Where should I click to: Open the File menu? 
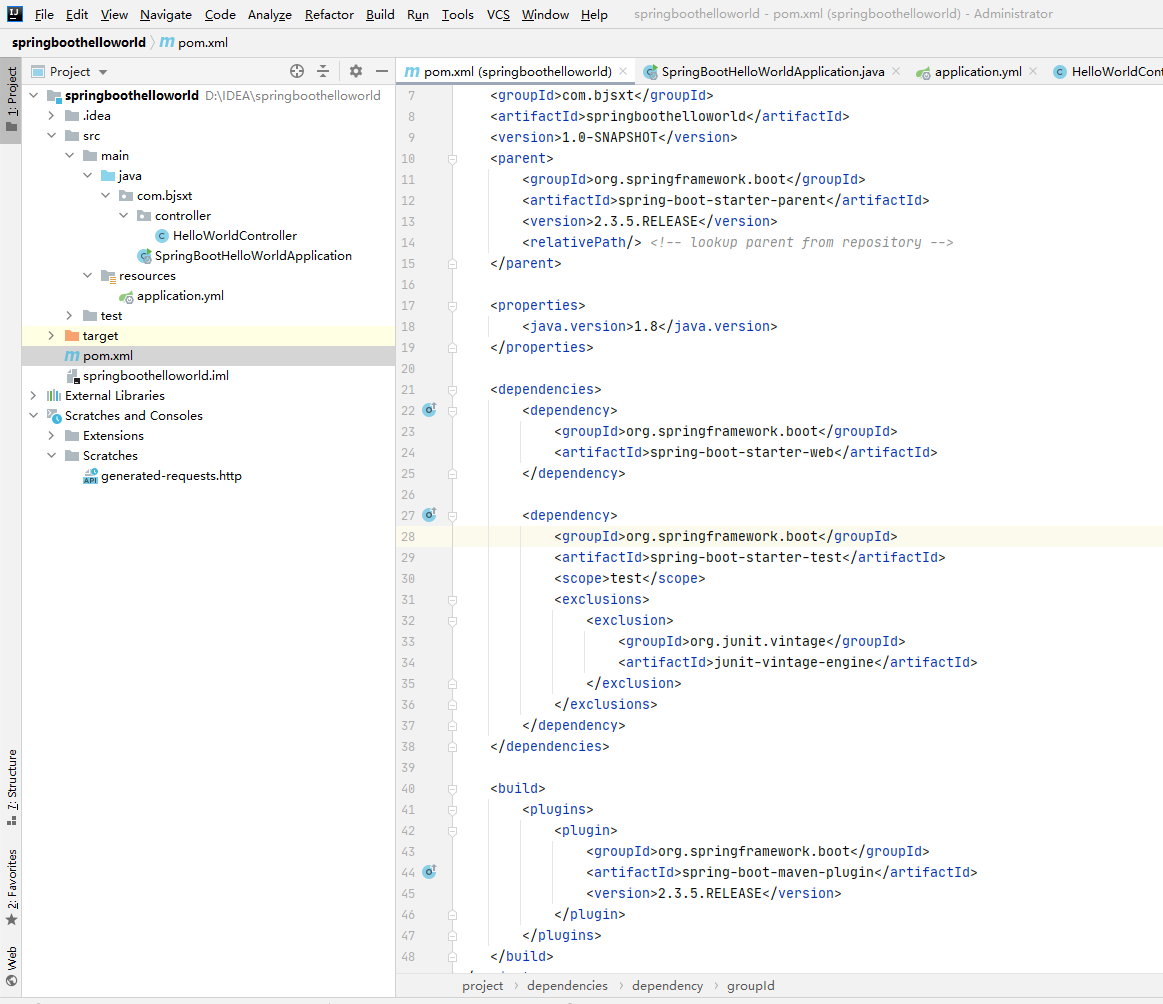44,14
